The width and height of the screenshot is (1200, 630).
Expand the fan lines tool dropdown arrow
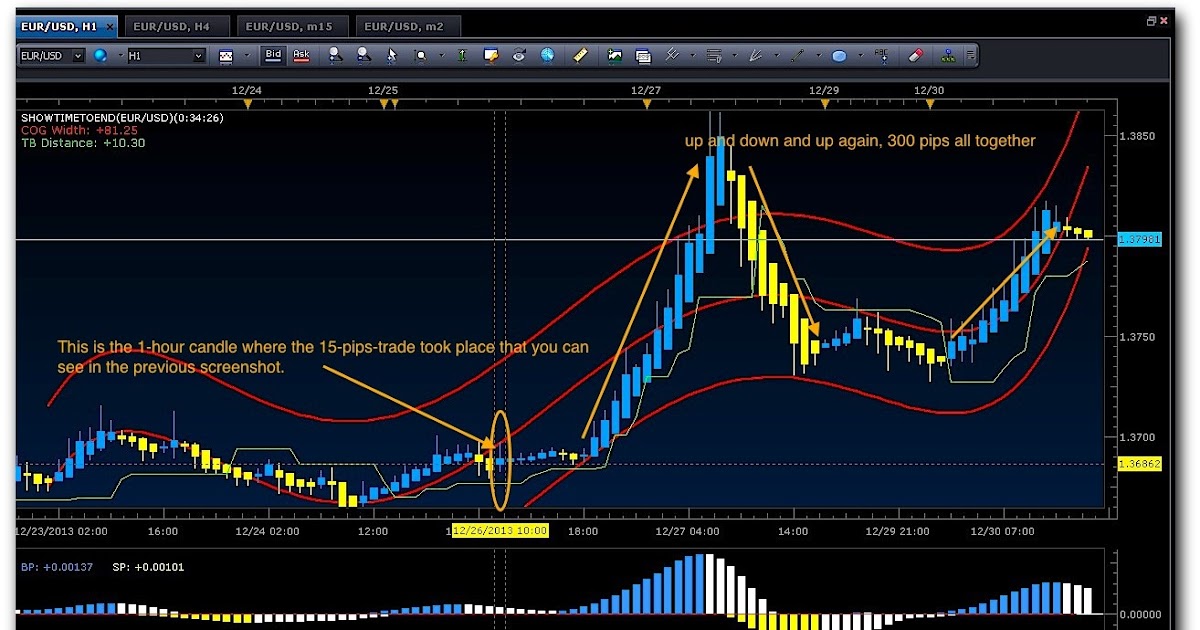(x=777, y=56)
